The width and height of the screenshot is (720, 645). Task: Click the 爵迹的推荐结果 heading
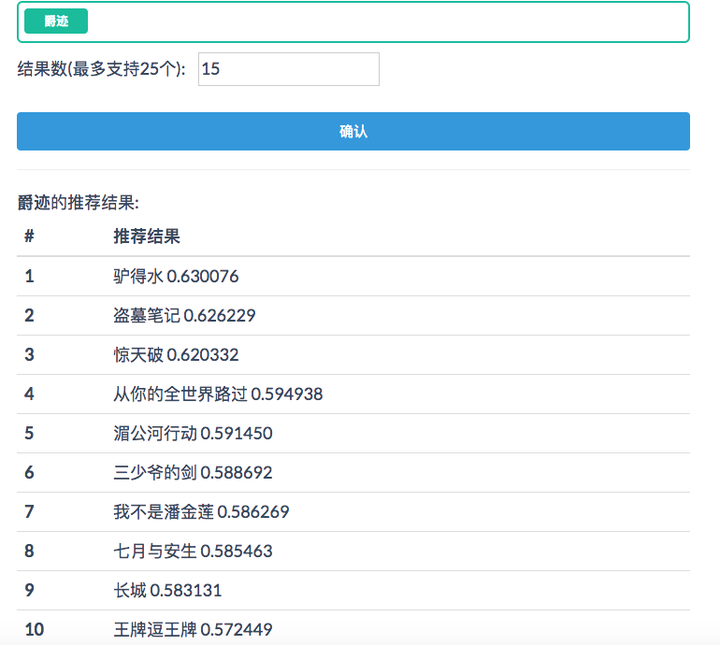click(78, 202)
